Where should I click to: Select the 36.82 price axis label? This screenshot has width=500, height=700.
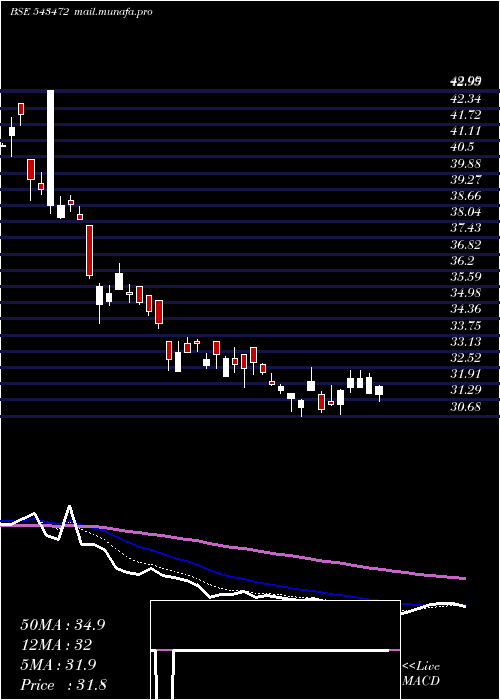click(466, 244)
